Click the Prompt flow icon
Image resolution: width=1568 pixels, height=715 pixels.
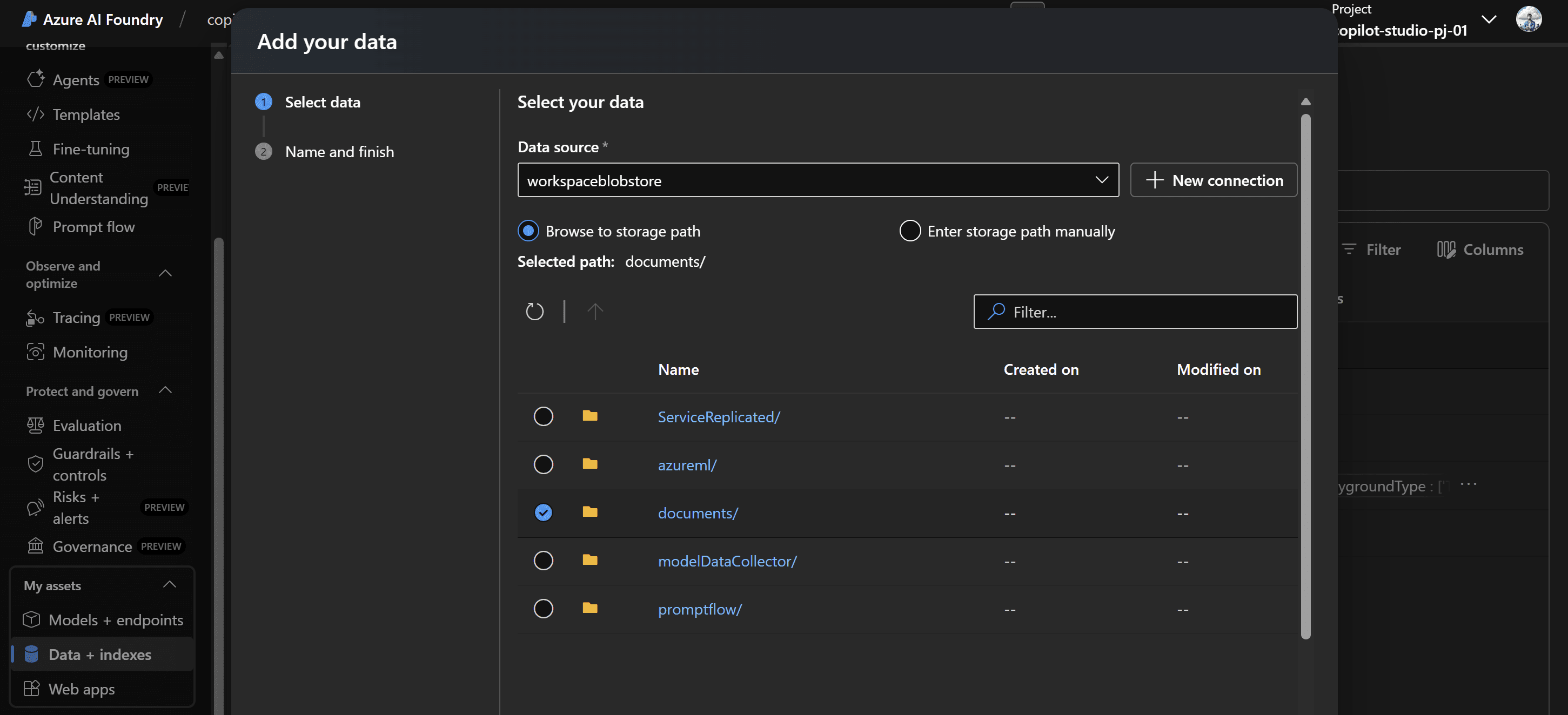(x=36, y=226)
